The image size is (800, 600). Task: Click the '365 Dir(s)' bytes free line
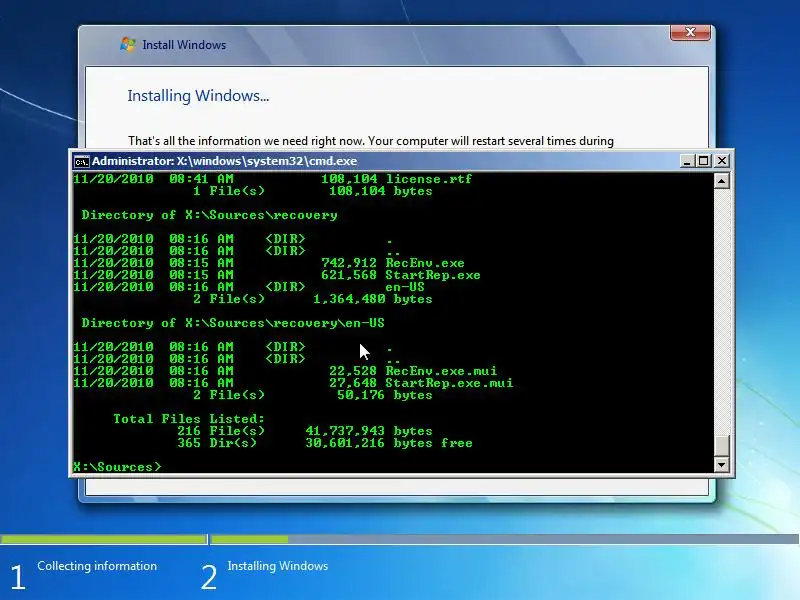point(324,443)
